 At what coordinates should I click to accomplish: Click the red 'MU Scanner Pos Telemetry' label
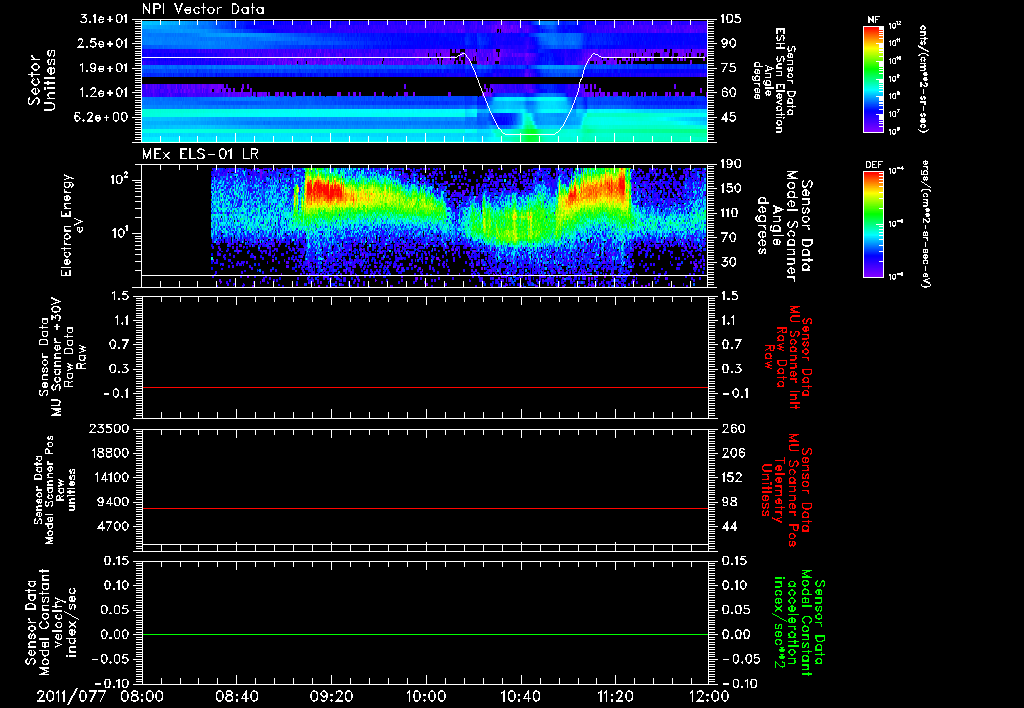click(786, 490)
